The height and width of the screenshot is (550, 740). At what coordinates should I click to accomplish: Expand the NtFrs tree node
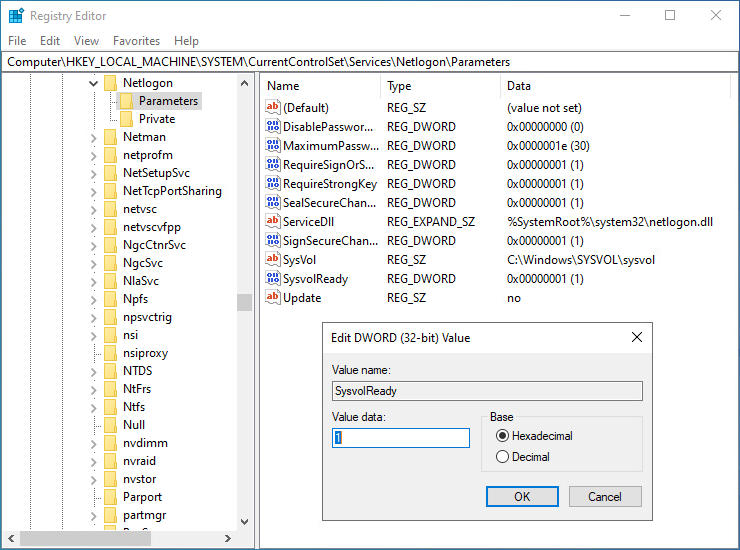coord(94,389)
